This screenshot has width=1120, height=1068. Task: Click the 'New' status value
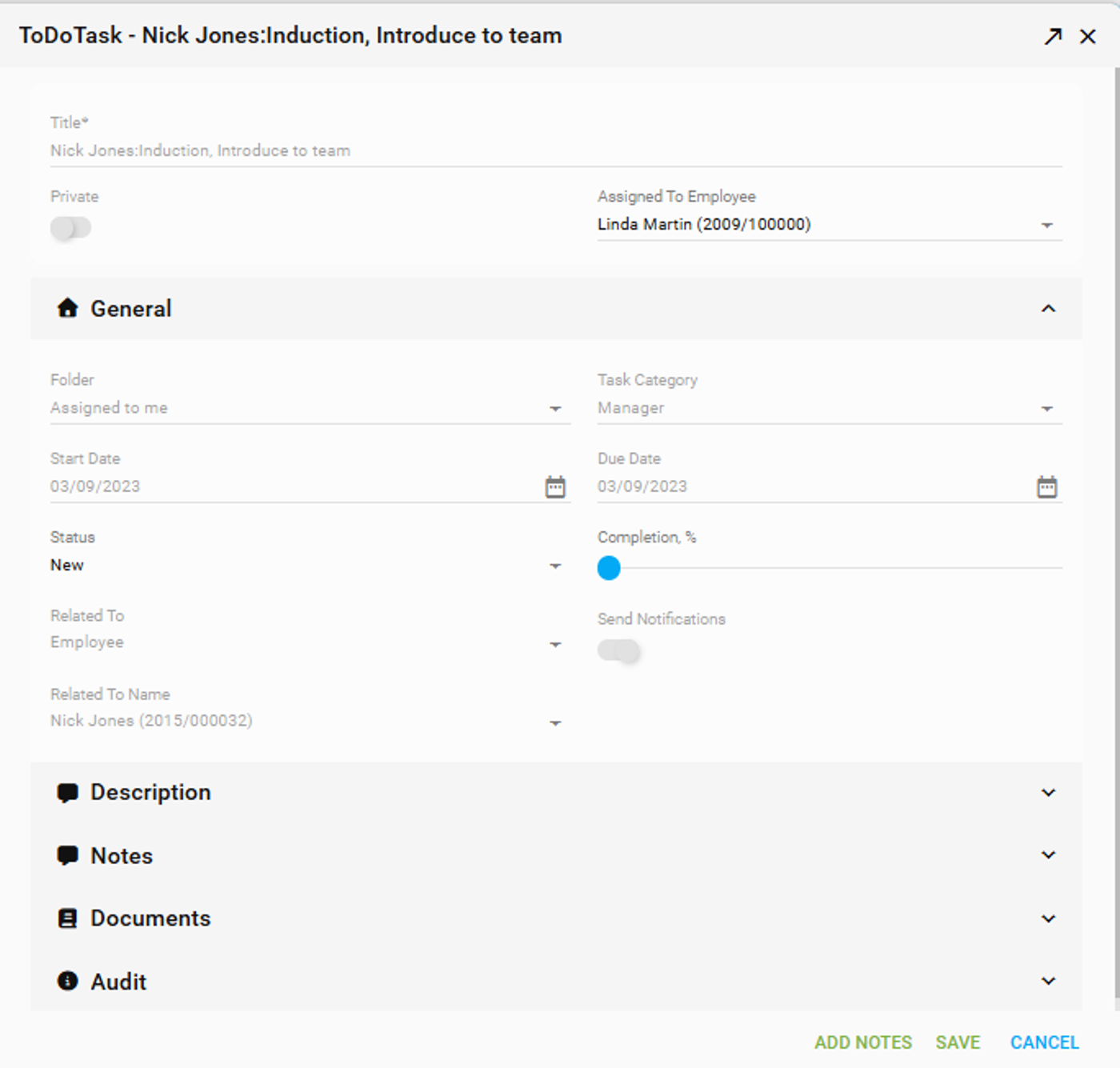pos(67,566)
